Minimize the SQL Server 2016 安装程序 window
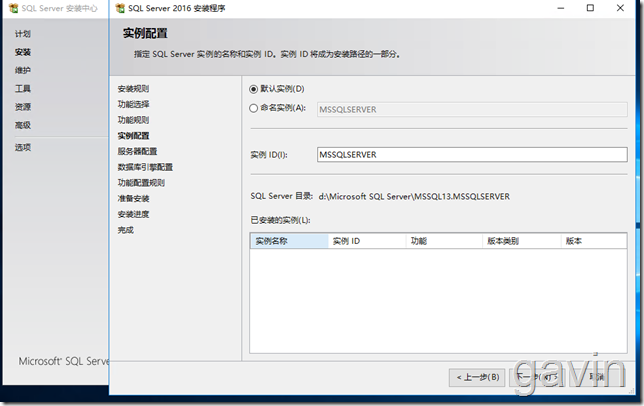 [x=561, y=8]
